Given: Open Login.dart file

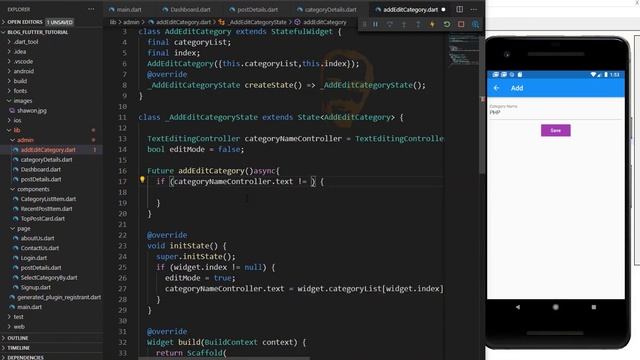Looking at the screenshot, I should 33,258.
